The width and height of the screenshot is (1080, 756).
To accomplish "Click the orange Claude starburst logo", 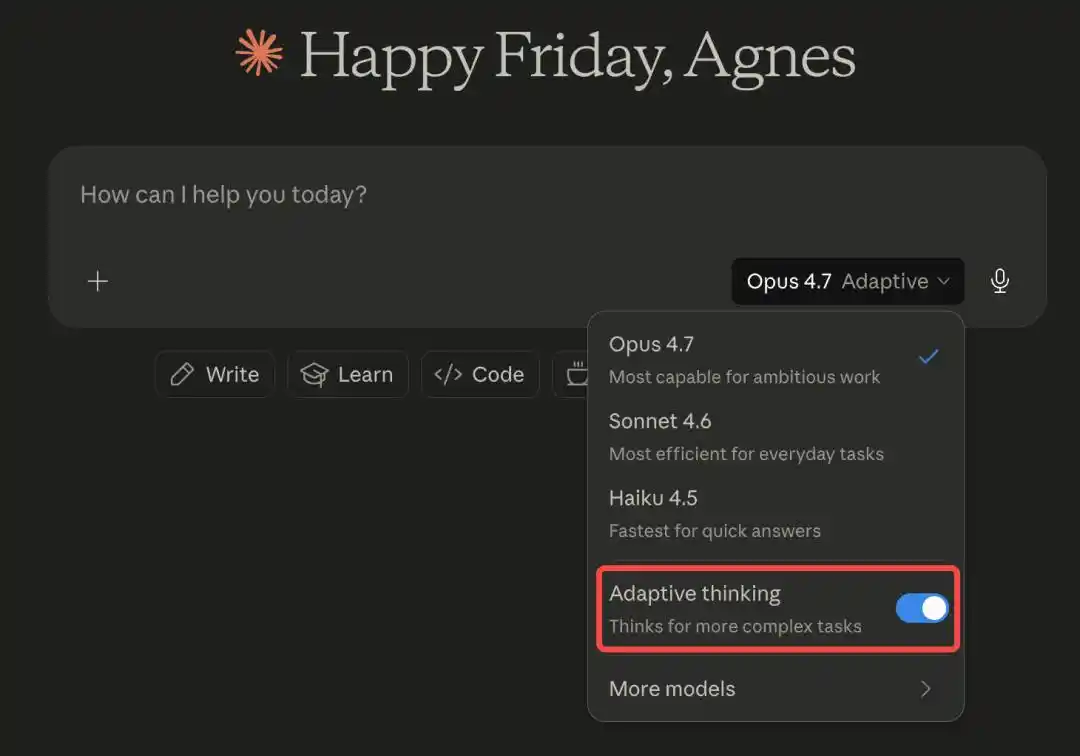I will tap(259, 52).
